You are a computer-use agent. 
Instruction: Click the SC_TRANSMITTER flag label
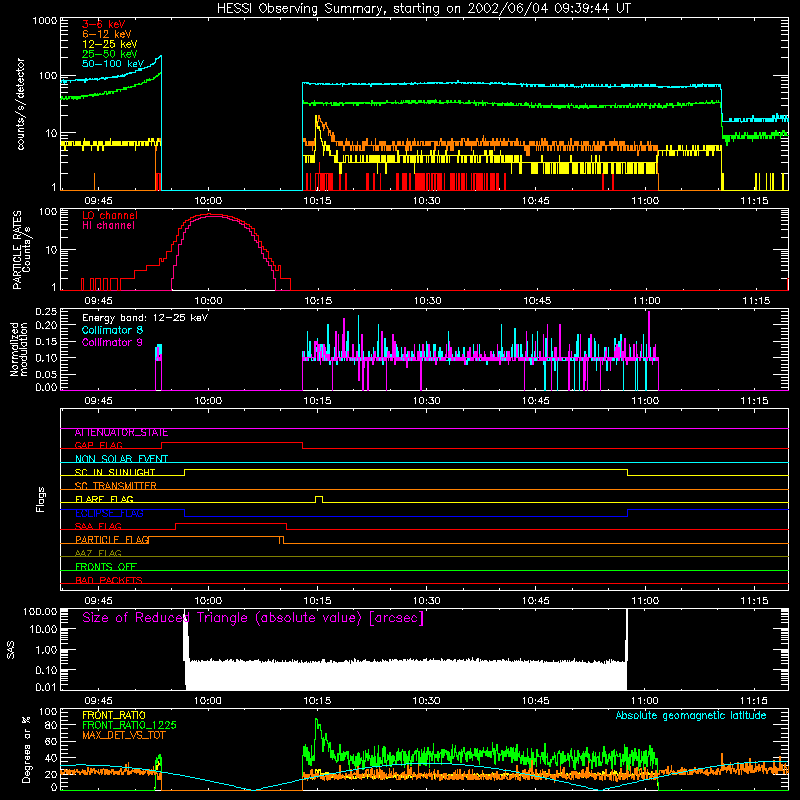[x=116, y=486]
